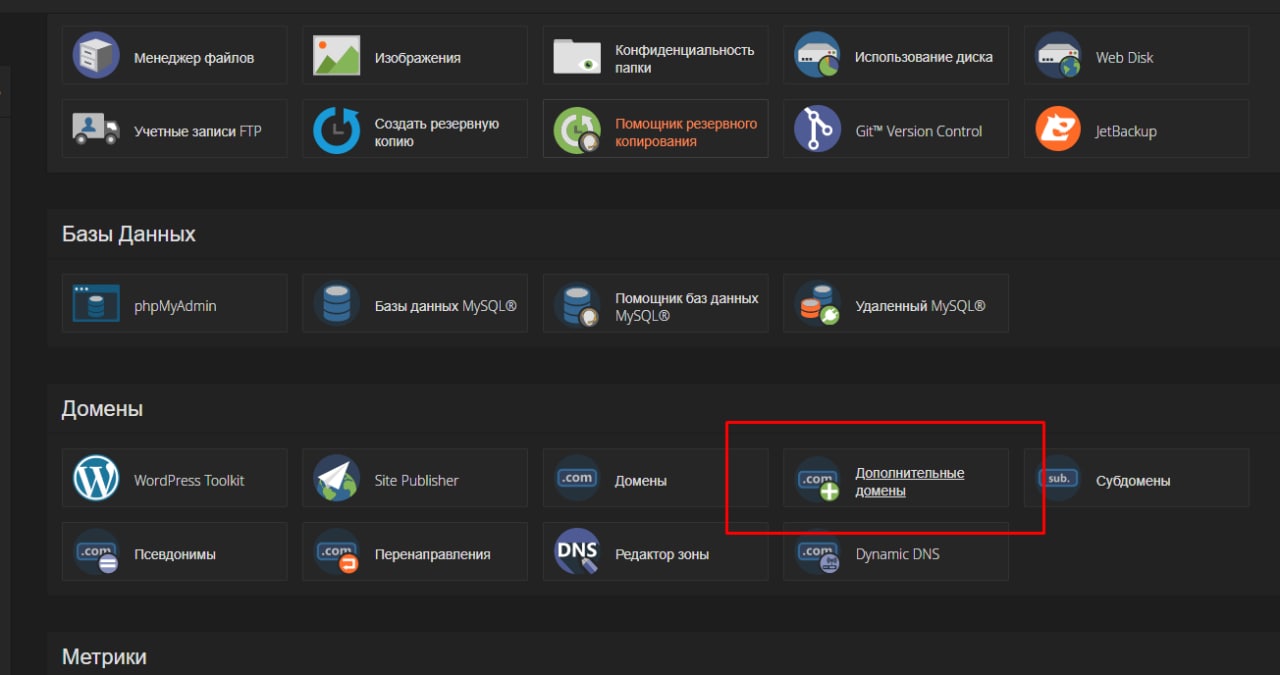
Task: Follow the Конфиденциальность папки link
Action: pos(685,59)
